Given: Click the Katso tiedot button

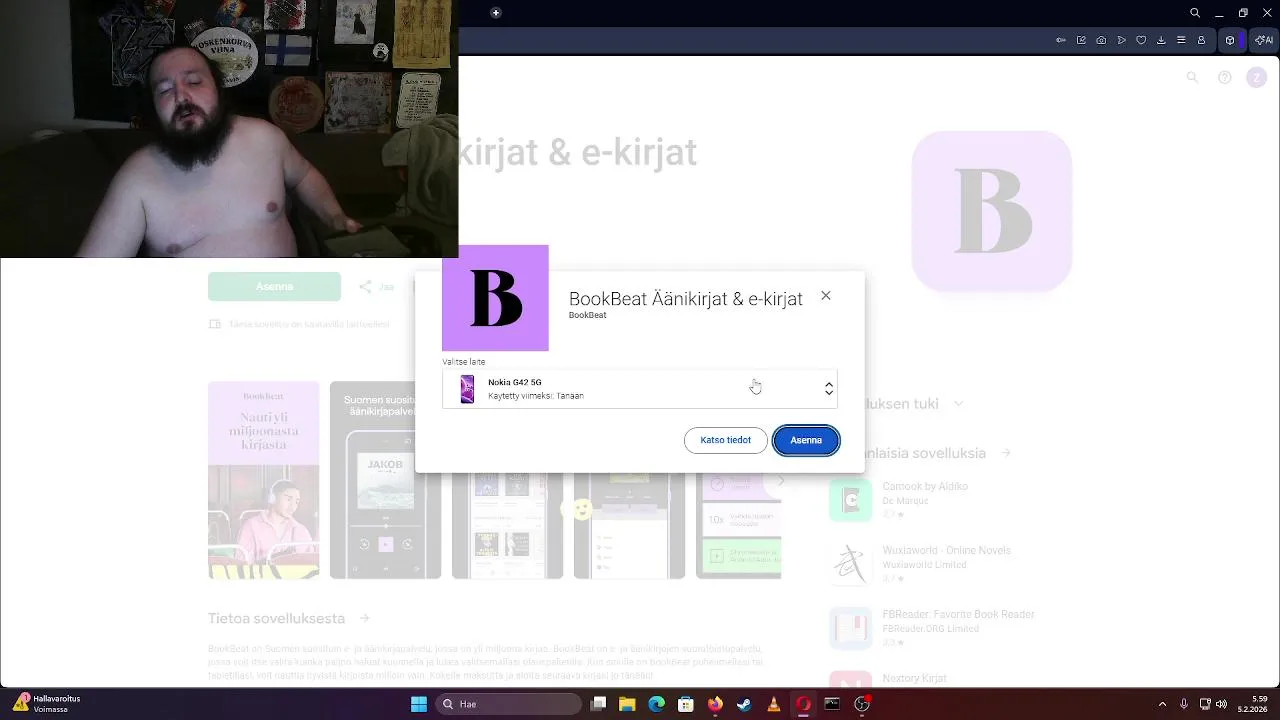Looking at the screenshot, I should [725, 440].
